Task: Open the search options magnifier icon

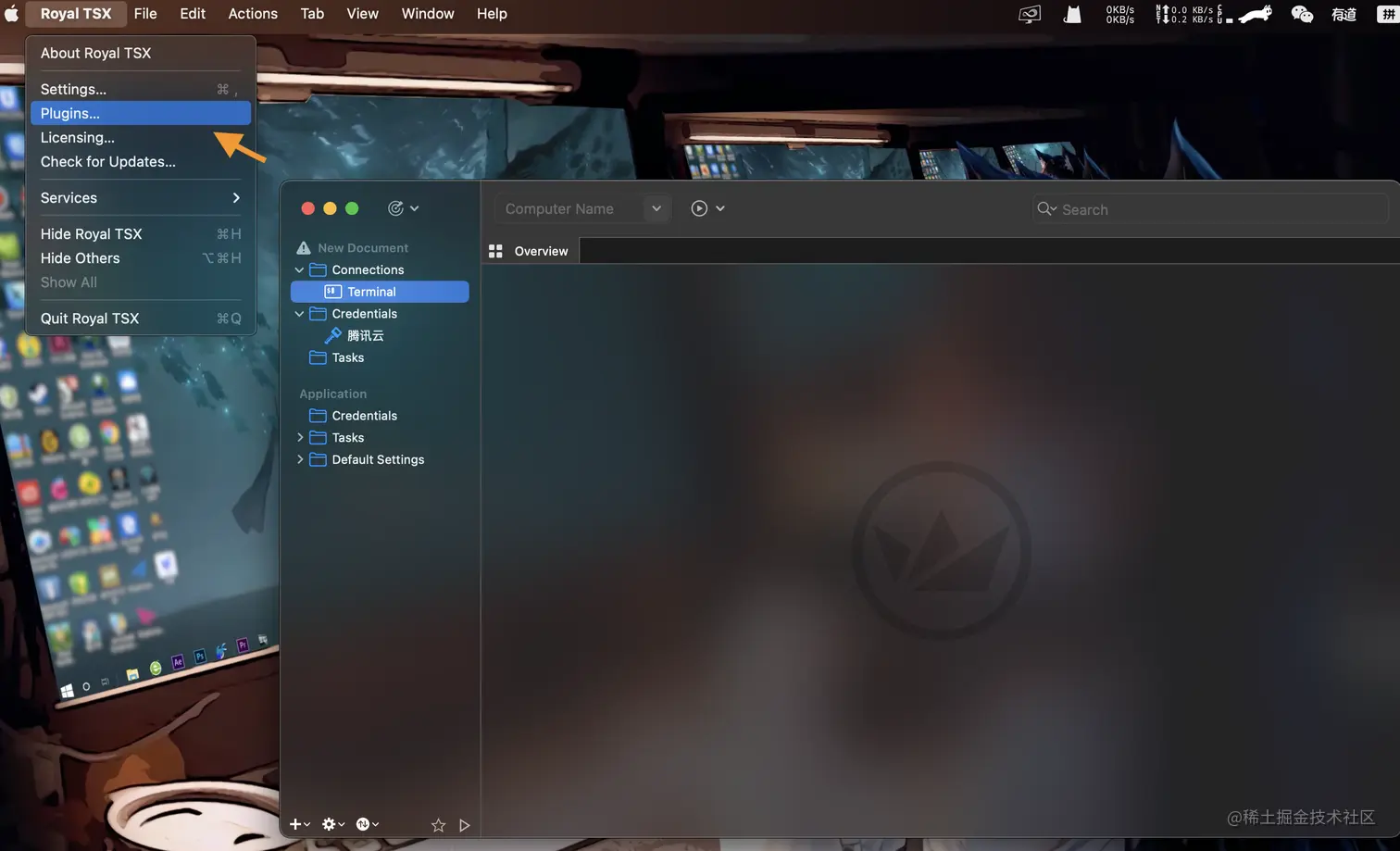Action: (x=1046, y=209)
